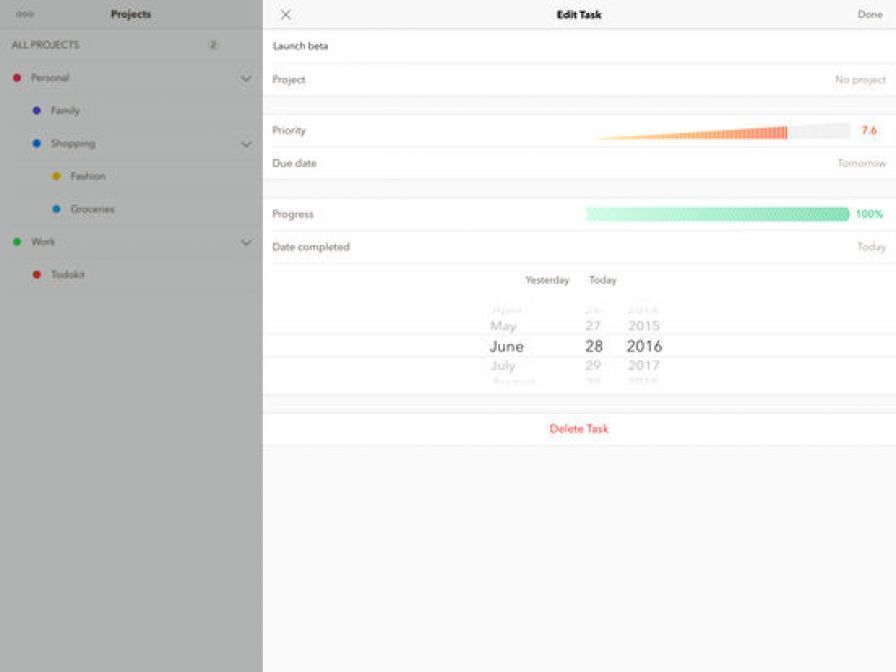Collapse the Work project group
The width and height of the screenshot is (896, 672).
(246, 242)
